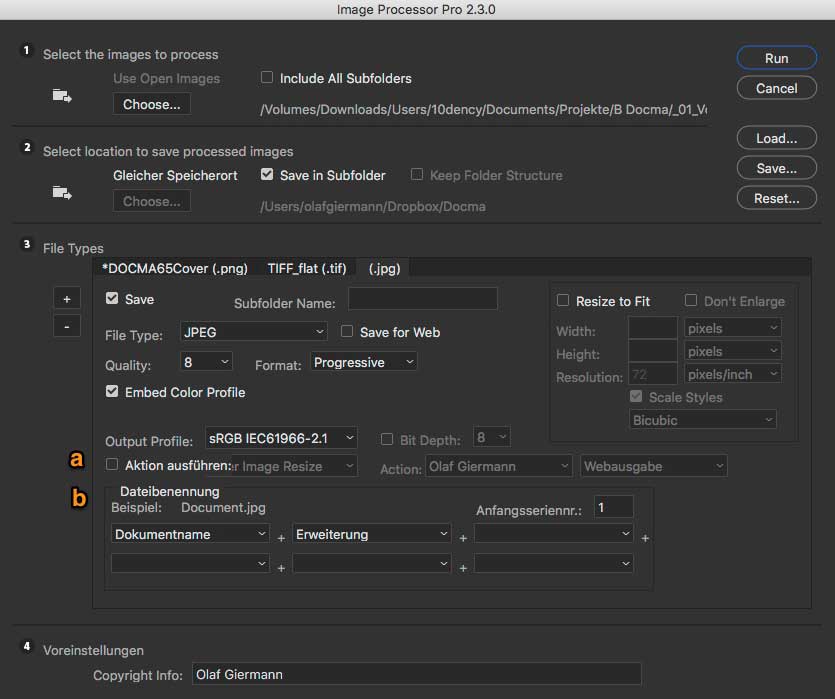Image resolution: width=835 pixels, height=699 pixels.
Task: Open the File Type JPEG dropdown
Action: point(254,332)
